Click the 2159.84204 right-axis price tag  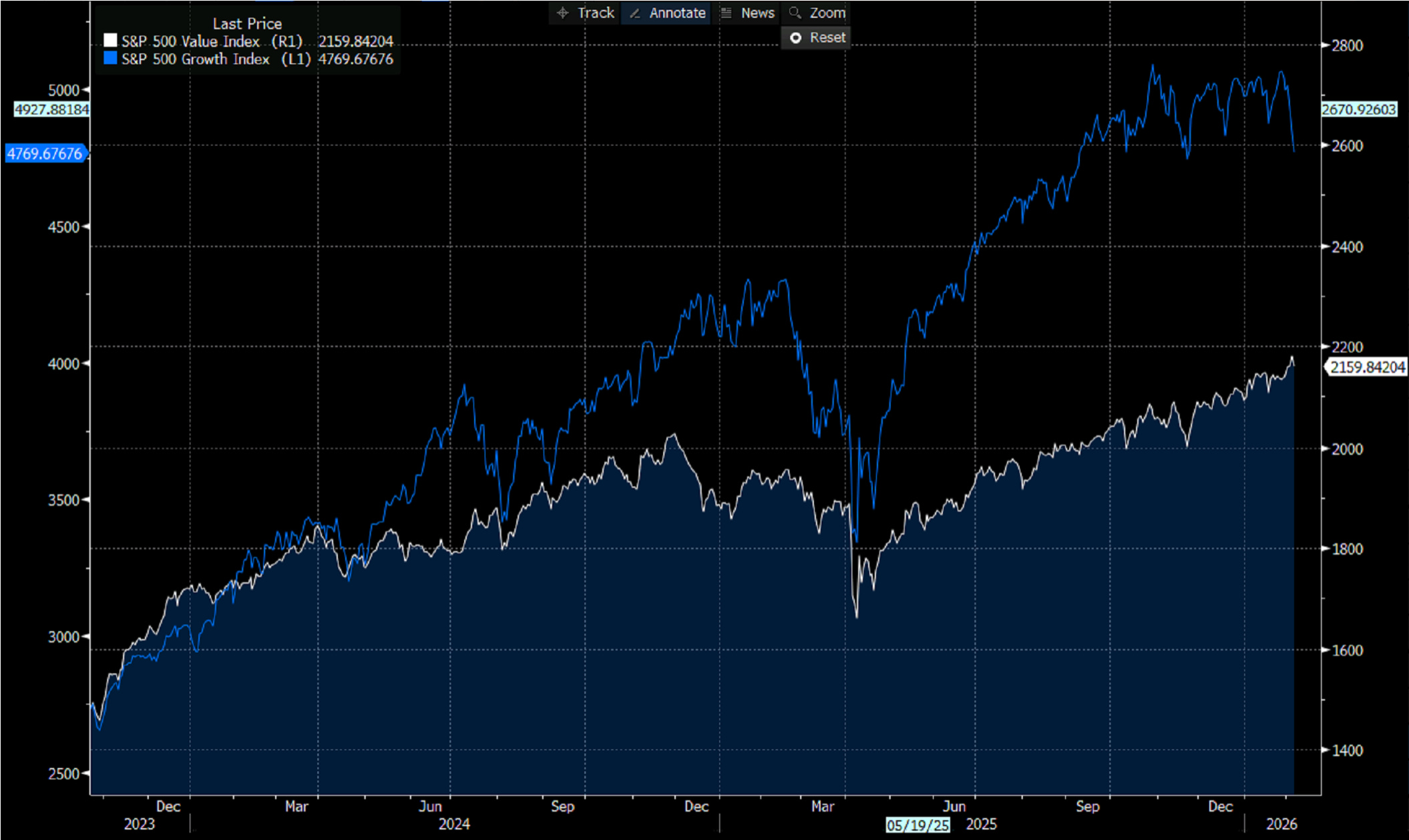(x=1367, y=367)
